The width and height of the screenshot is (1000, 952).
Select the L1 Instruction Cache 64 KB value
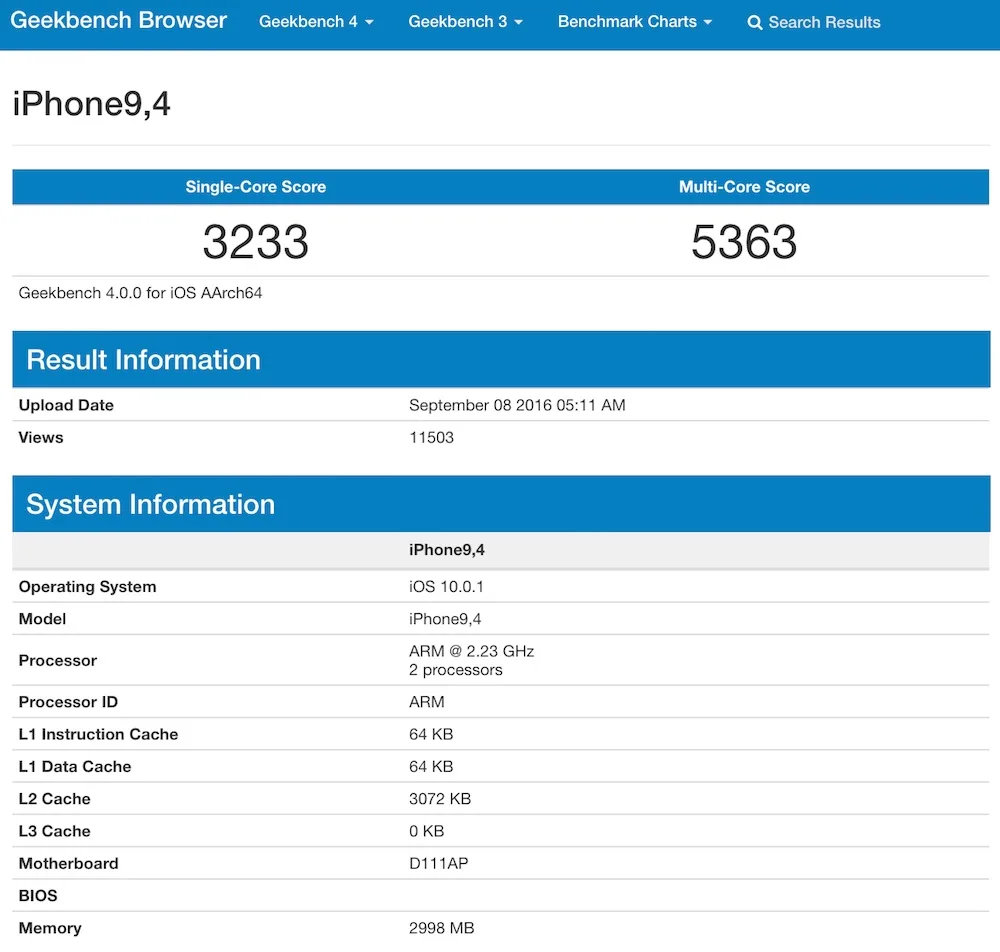tap(431, 735)
